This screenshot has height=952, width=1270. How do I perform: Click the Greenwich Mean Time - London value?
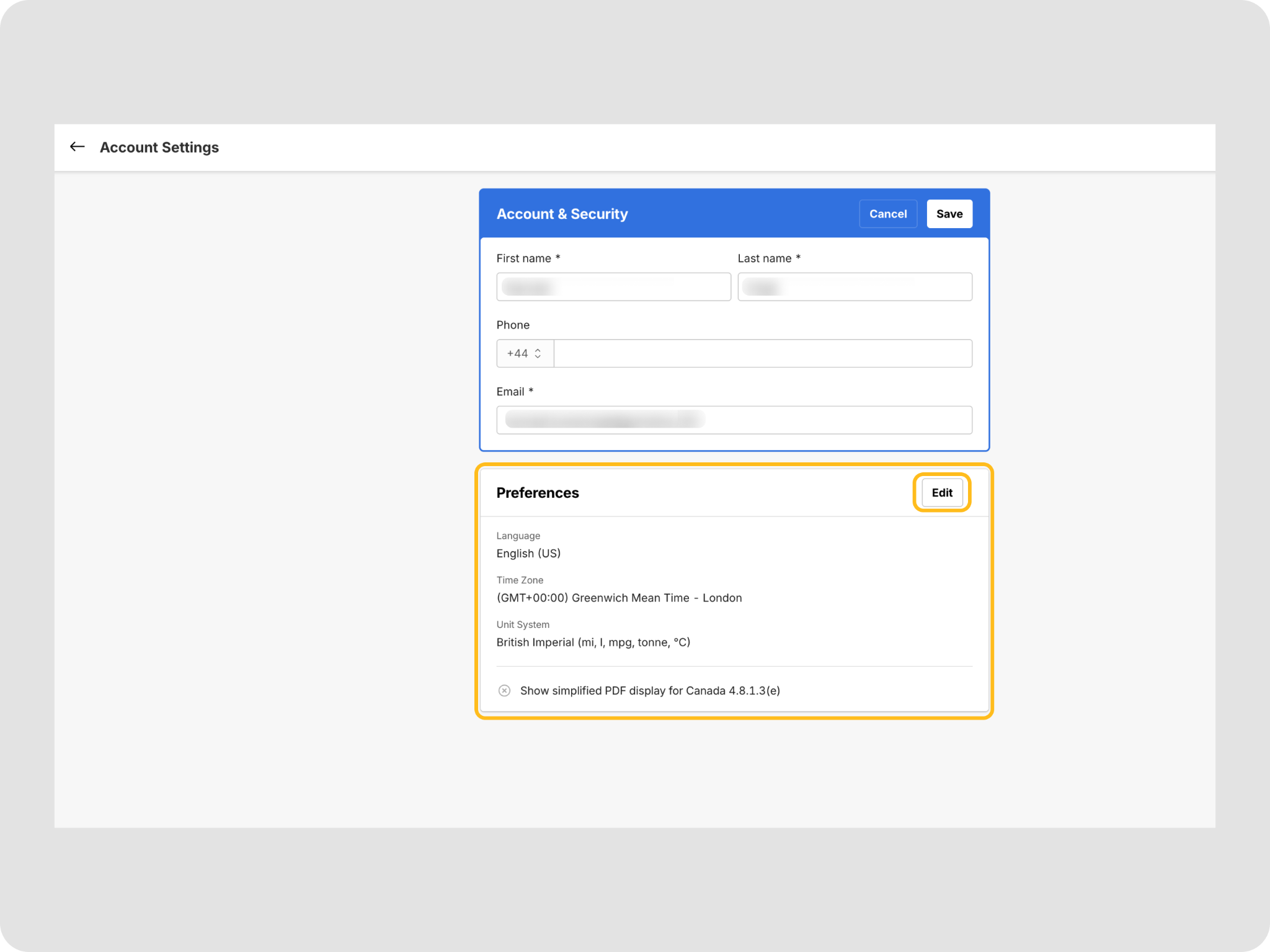point(619,598)
